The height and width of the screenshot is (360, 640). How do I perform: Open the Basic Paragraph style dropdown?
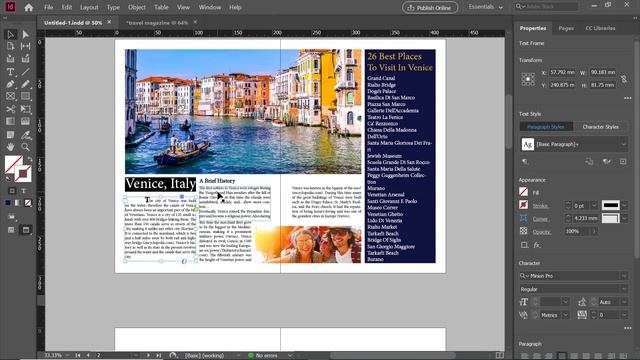(x=623, y=144)
